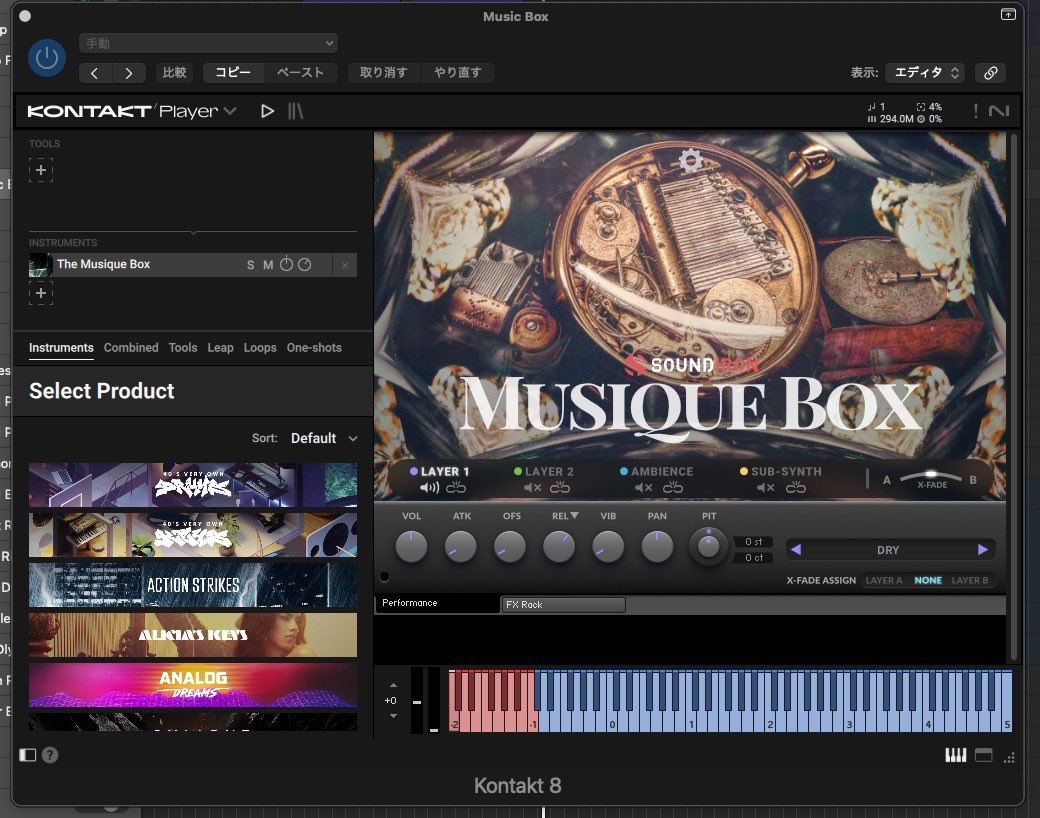Unmute the Ambience speaker icon
The image size is (1040, 818).
[x=644, y=488]
